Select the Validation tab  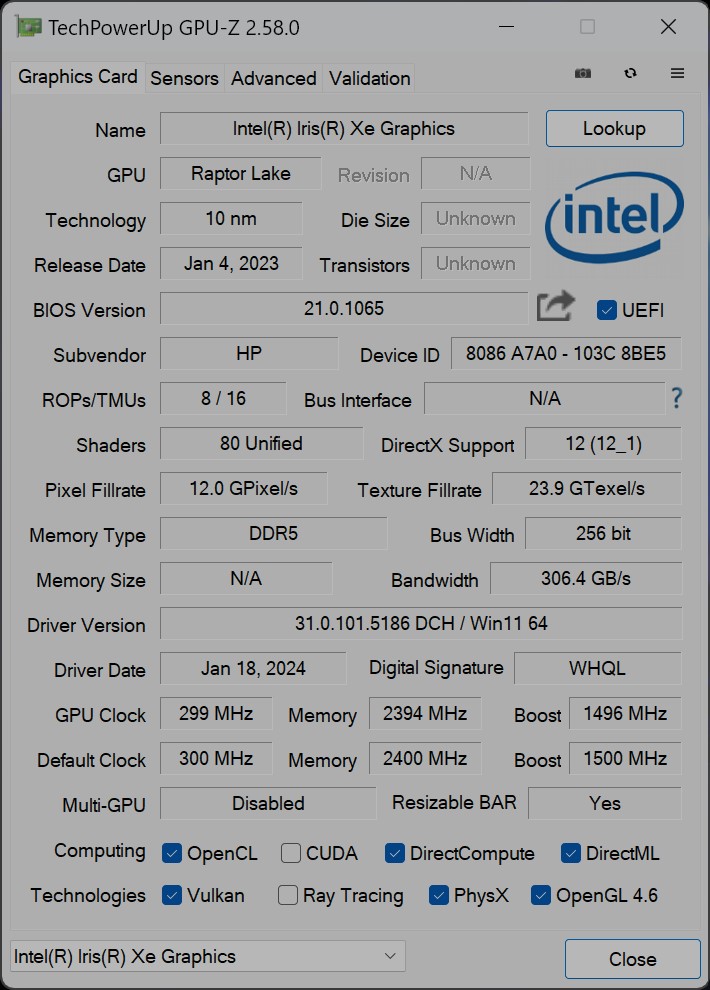tap(369, 78)
